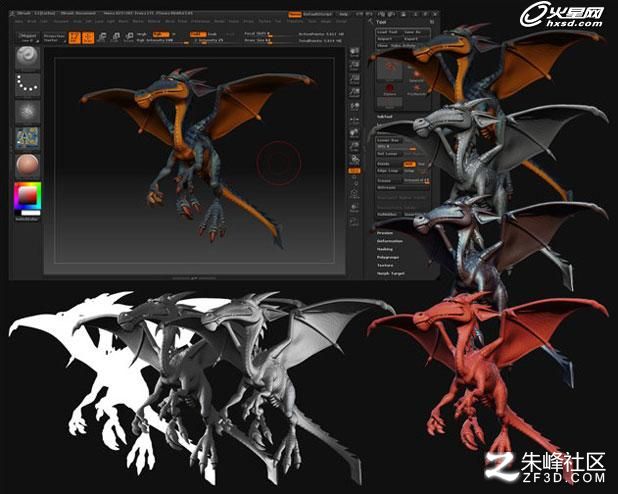
Task: Click the L.Sym icon in right shelf
Action: pyautogui.click(x=354, y=120)
